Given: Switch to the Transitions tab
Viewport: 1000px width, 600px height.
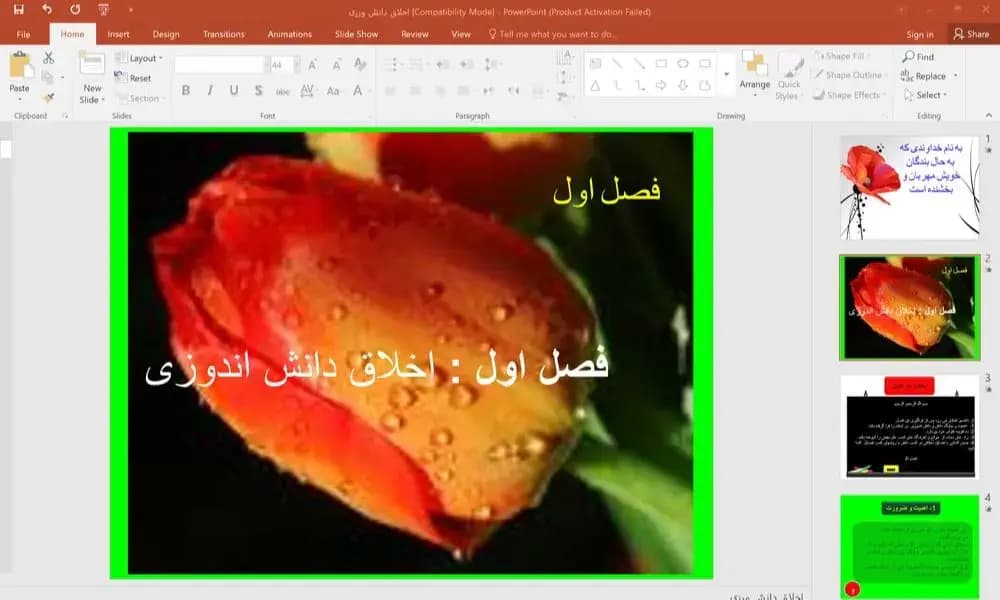Looking at the screenshot, I should pos(224,34).
